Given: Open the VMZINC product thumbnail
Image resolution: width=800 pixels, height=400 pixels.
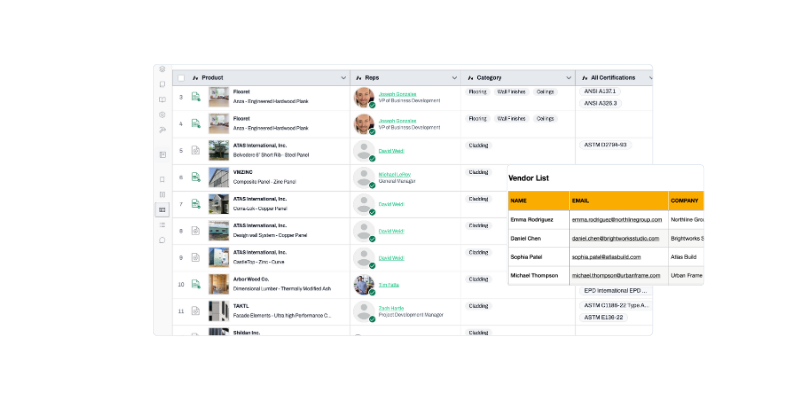Looking at the screenshot, I should (219, 177).
